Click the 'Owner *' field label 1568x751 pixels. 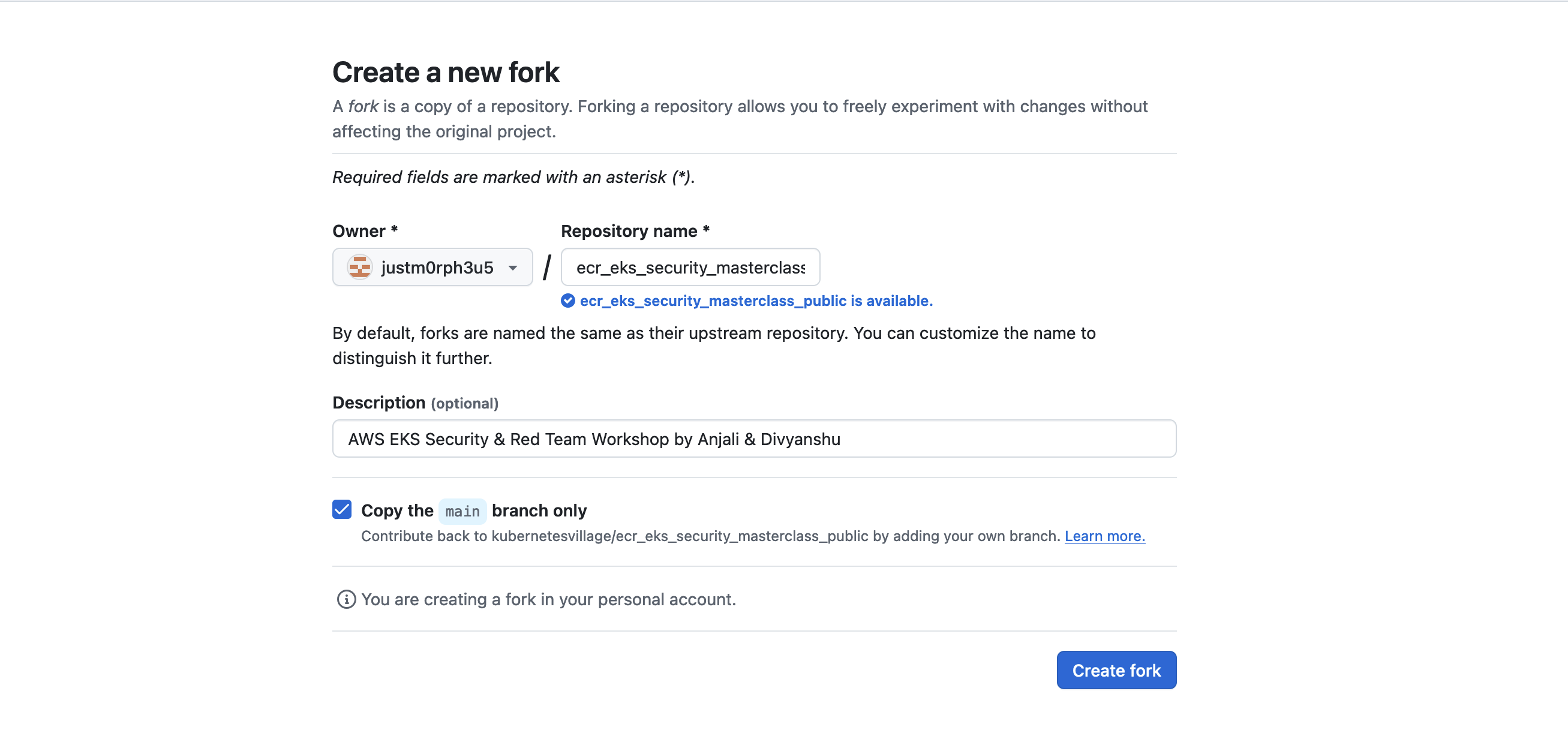coord(365,232)
